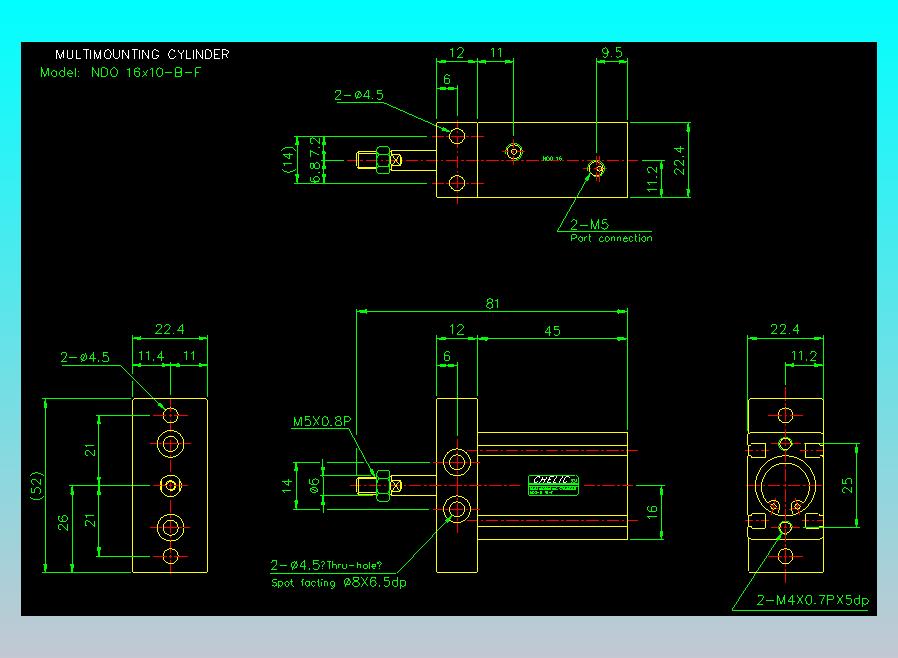Viewport: 898px width, 658px height.
Task: Click the upper spot-faced hole in front view
Action: (x=458, y=461)
